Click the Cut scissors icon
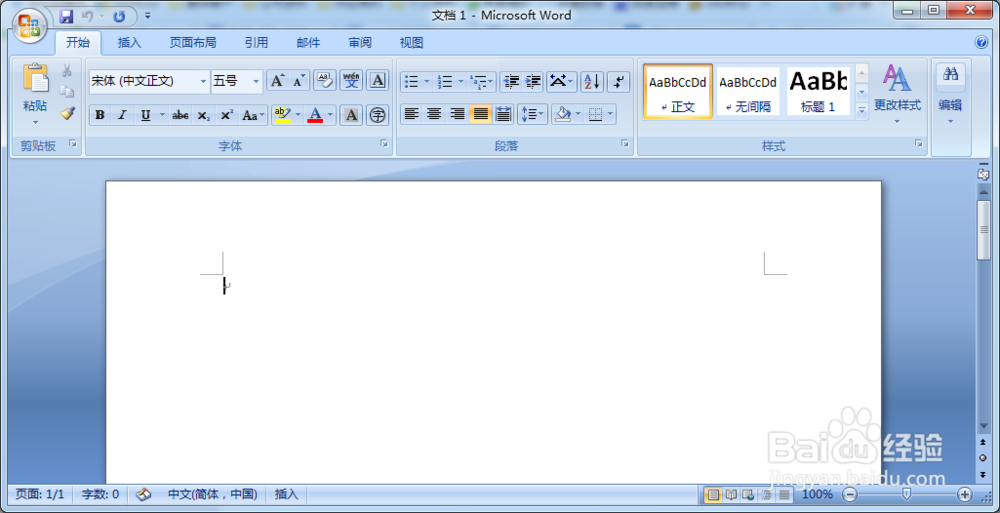 66,70
